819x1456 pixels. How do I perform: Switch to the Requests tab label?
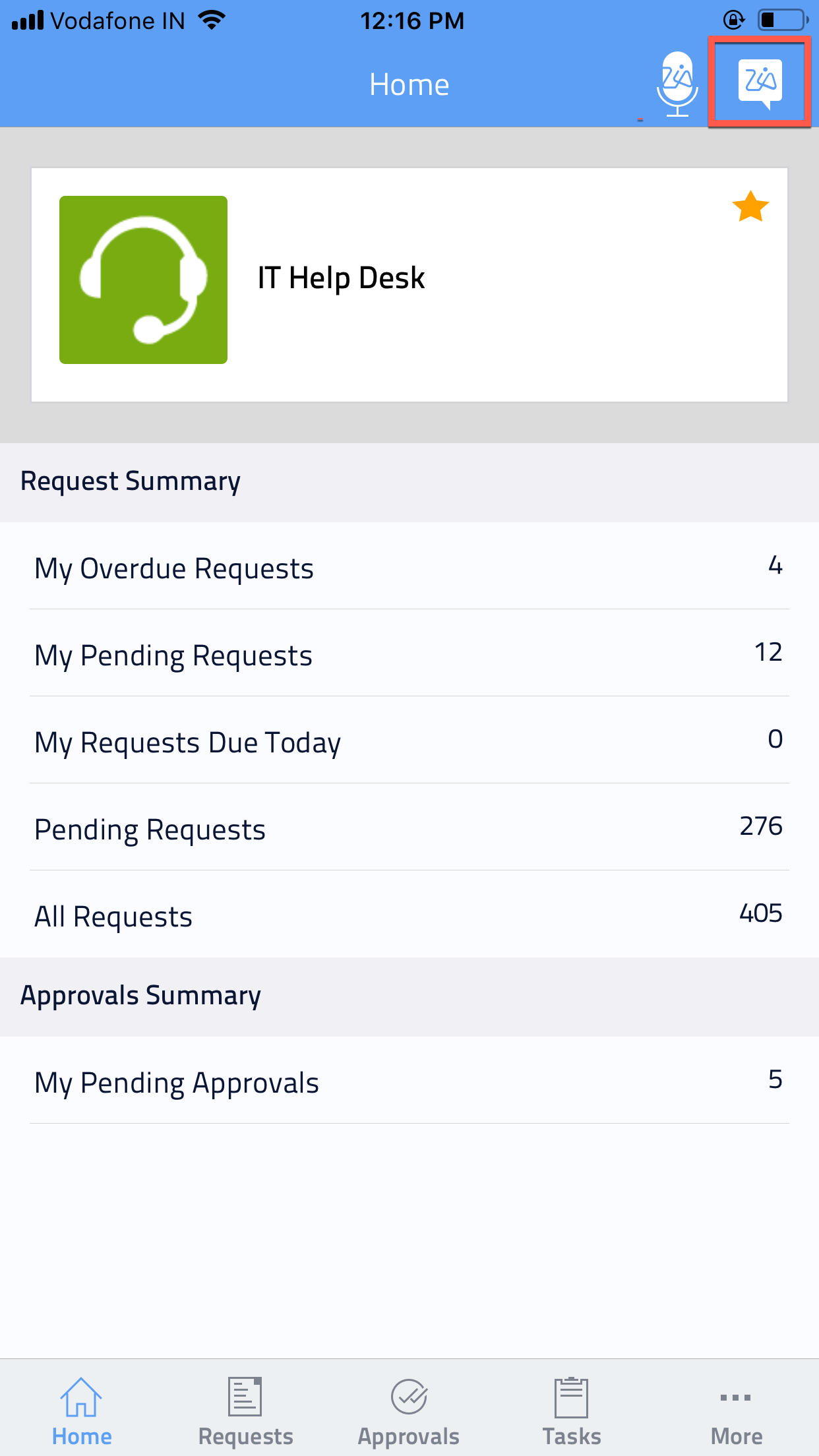[x=245, y=1436]
